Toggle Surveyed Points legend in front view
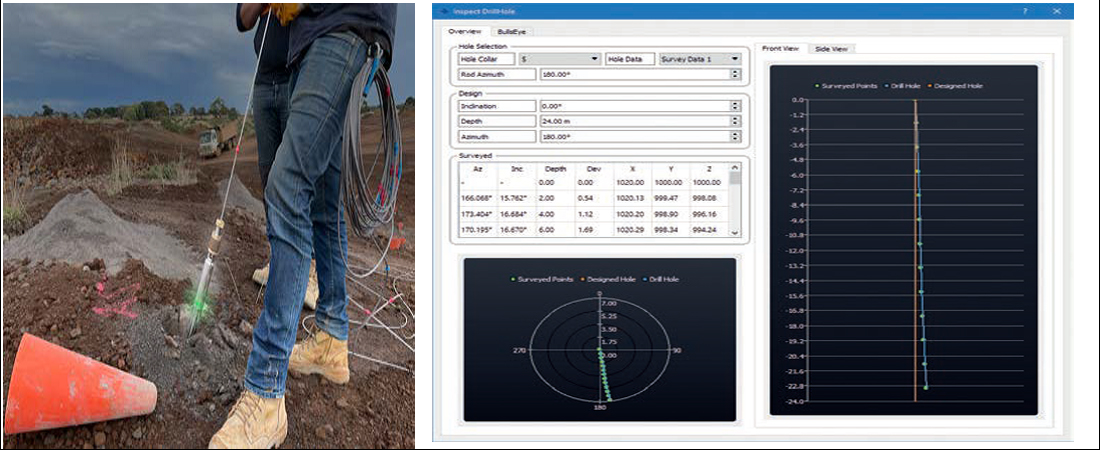Image resolution: width=1100 pixels, height=450 pixels. [x=848, y=86]
